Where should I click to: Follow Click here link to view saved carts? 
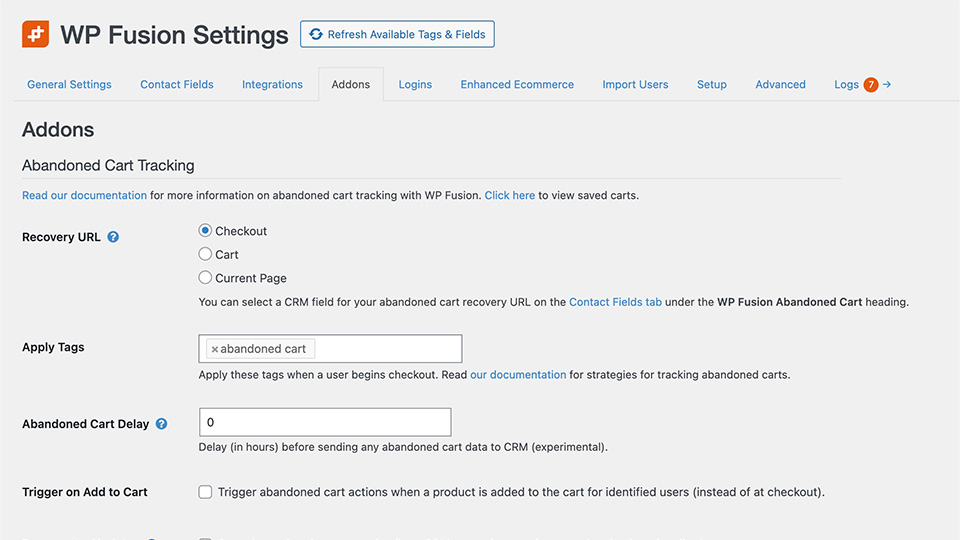click(x=509, y=196)
